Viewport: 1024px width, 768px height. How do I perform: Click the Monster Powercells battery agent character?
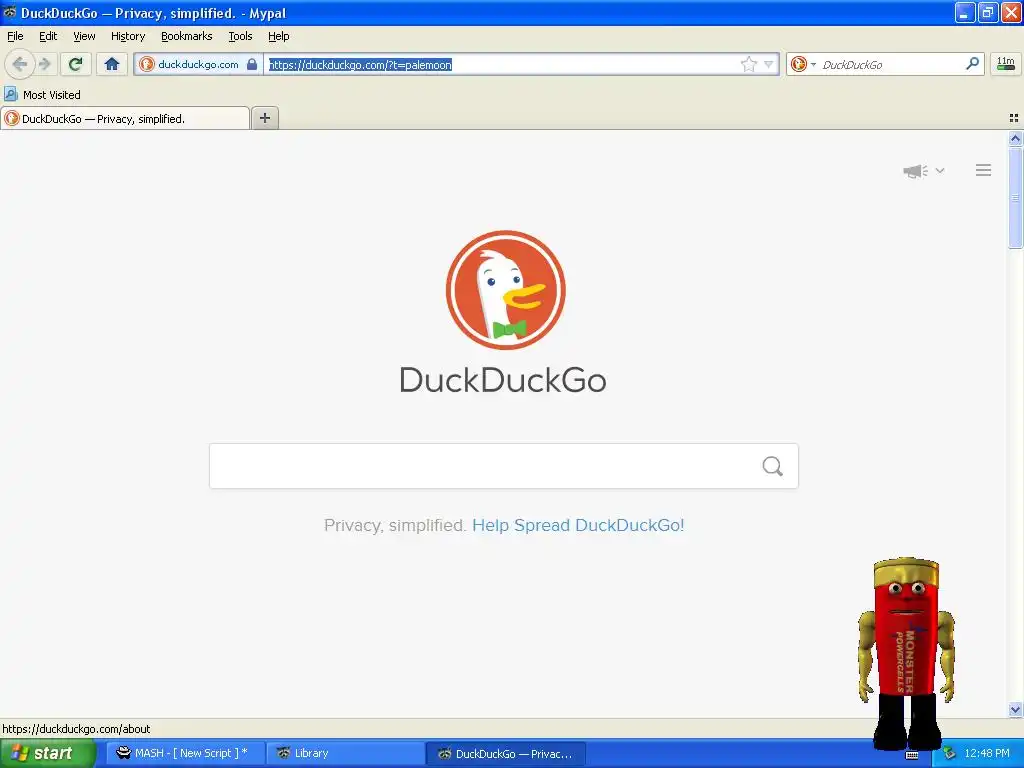[x=906, y=653]
